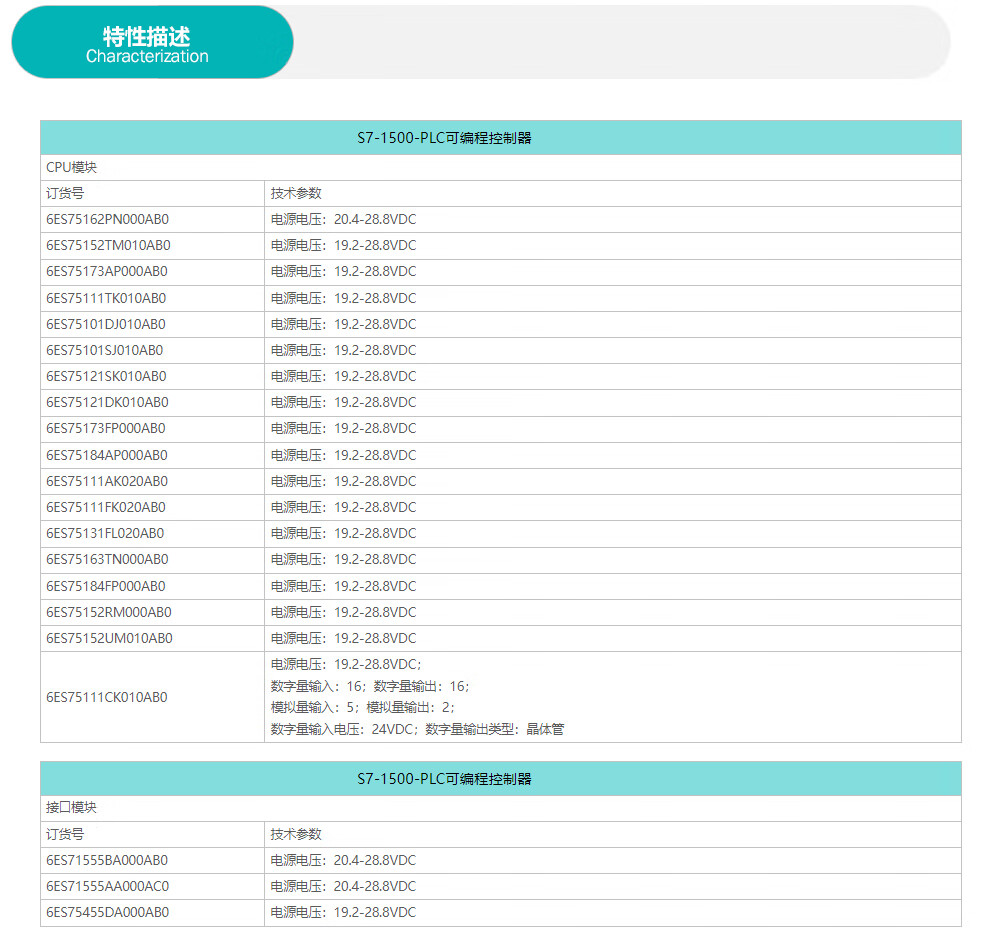The width and height of the screenshot is (990, 942).
Task: Click the voltage value in the 6ES75111FK020AB0 row
Action: pyautogui.click(x=375, y=507)
